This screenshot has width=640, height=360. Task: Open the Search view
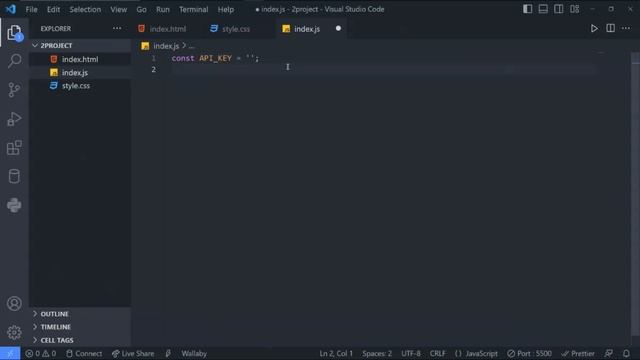tap(14, 61)
